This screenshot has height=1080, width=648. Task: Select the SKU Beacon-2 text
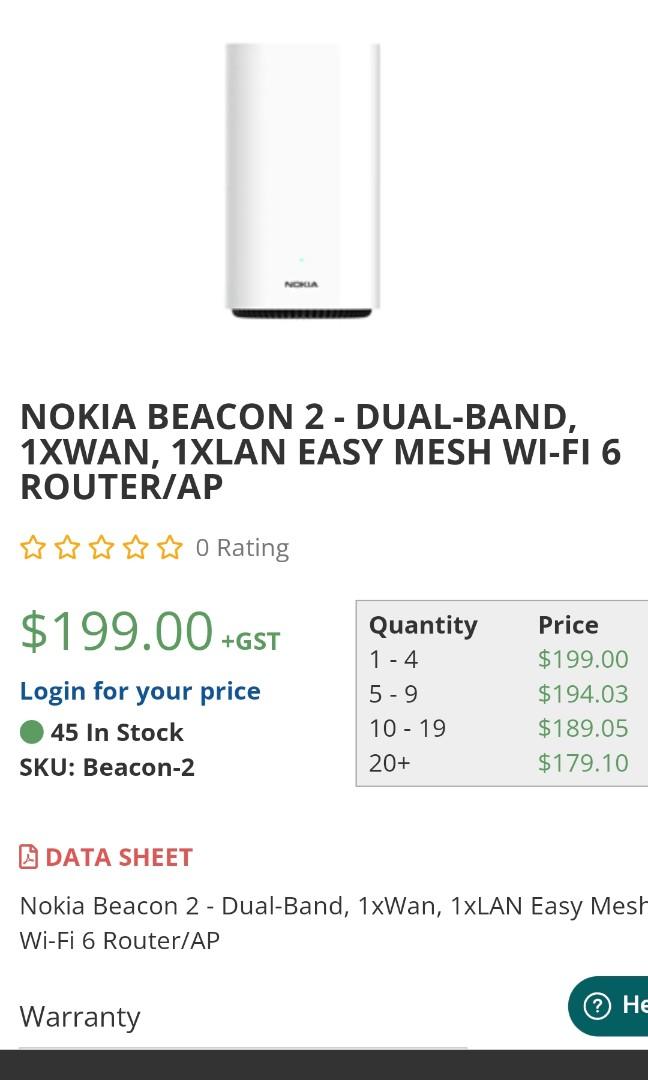108,767
